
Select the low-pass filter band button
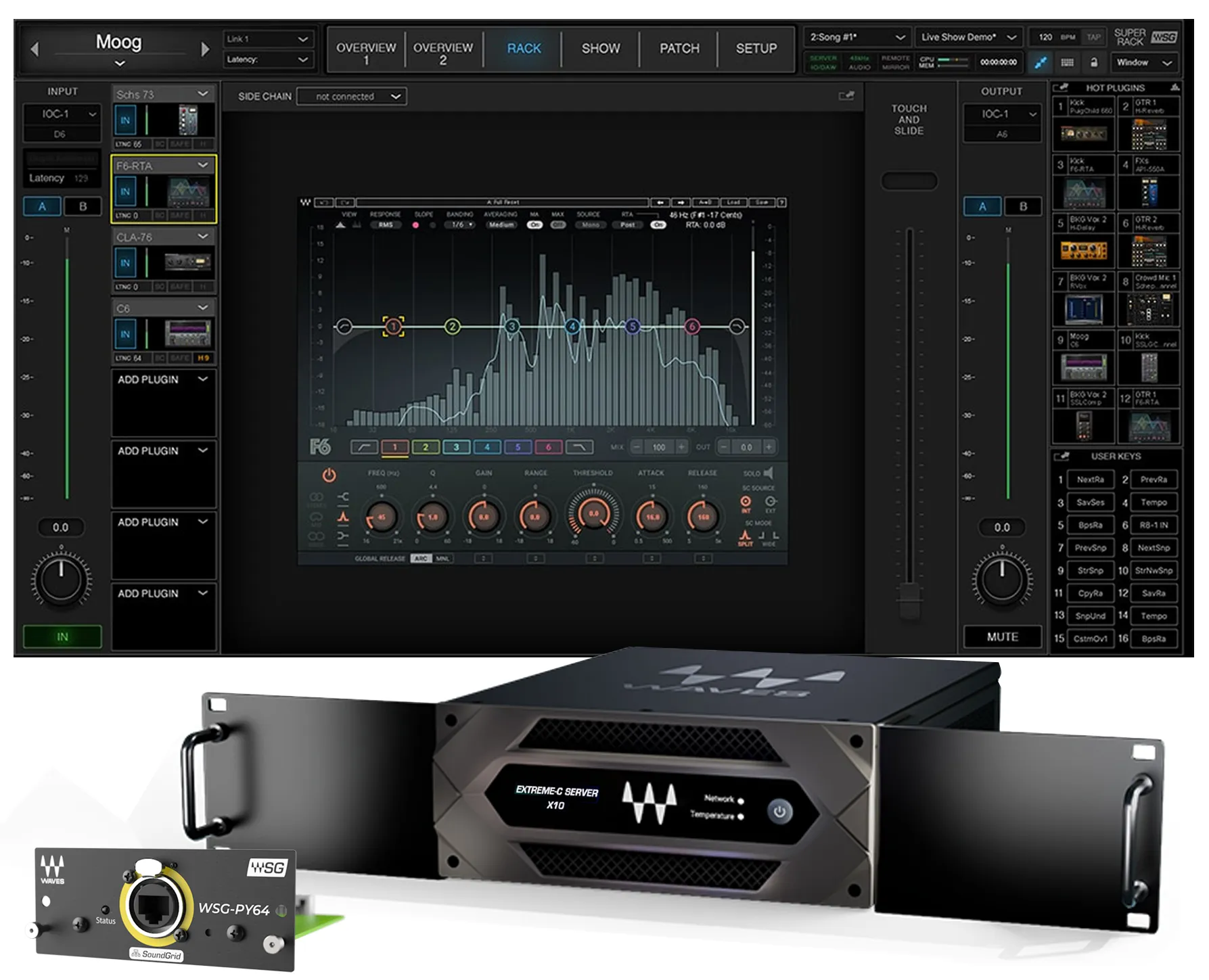click(x=579, y=447)
